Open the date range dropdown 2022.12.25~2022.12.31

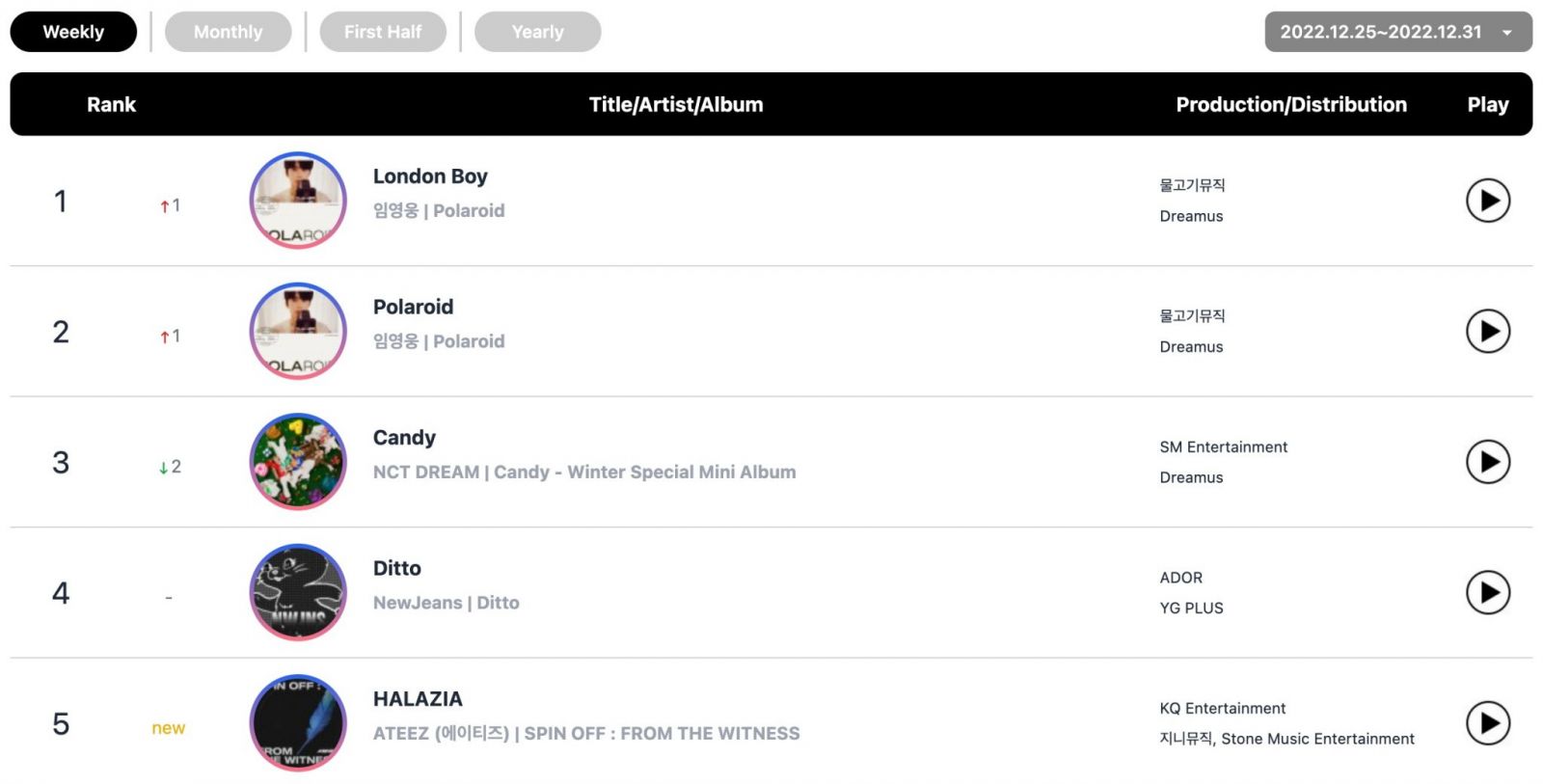coord(1398,32)
